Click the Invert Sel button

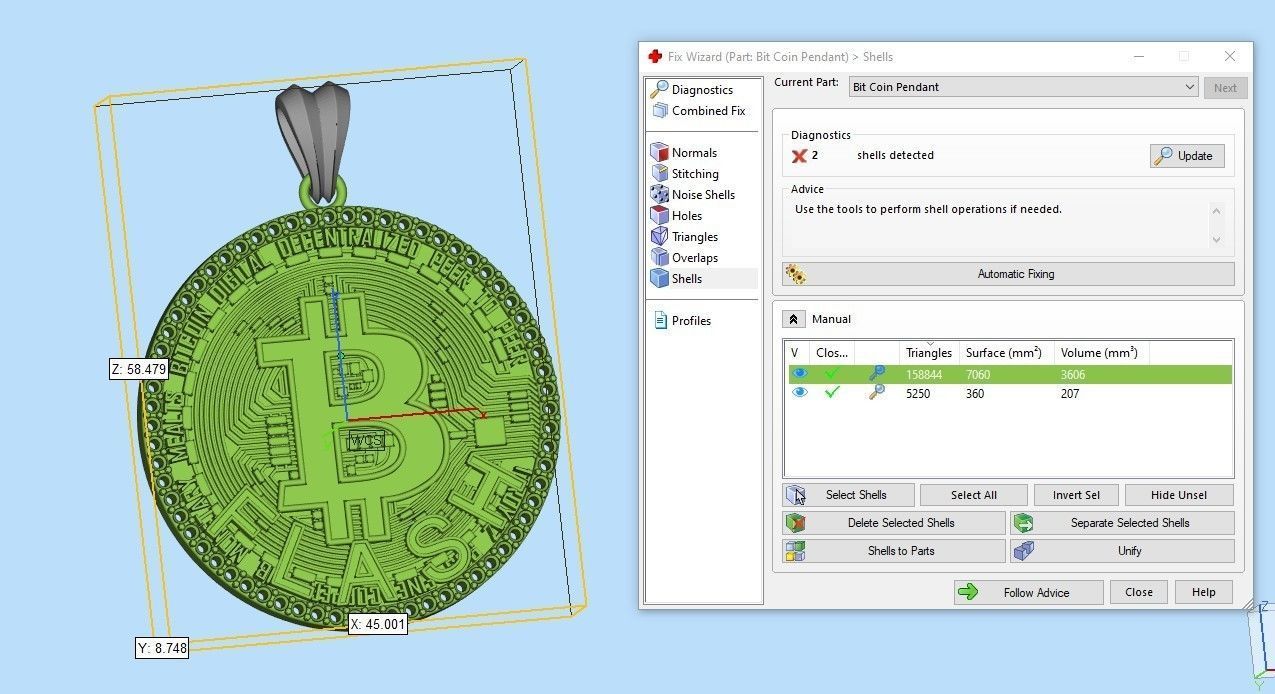tap(1076, 495)
